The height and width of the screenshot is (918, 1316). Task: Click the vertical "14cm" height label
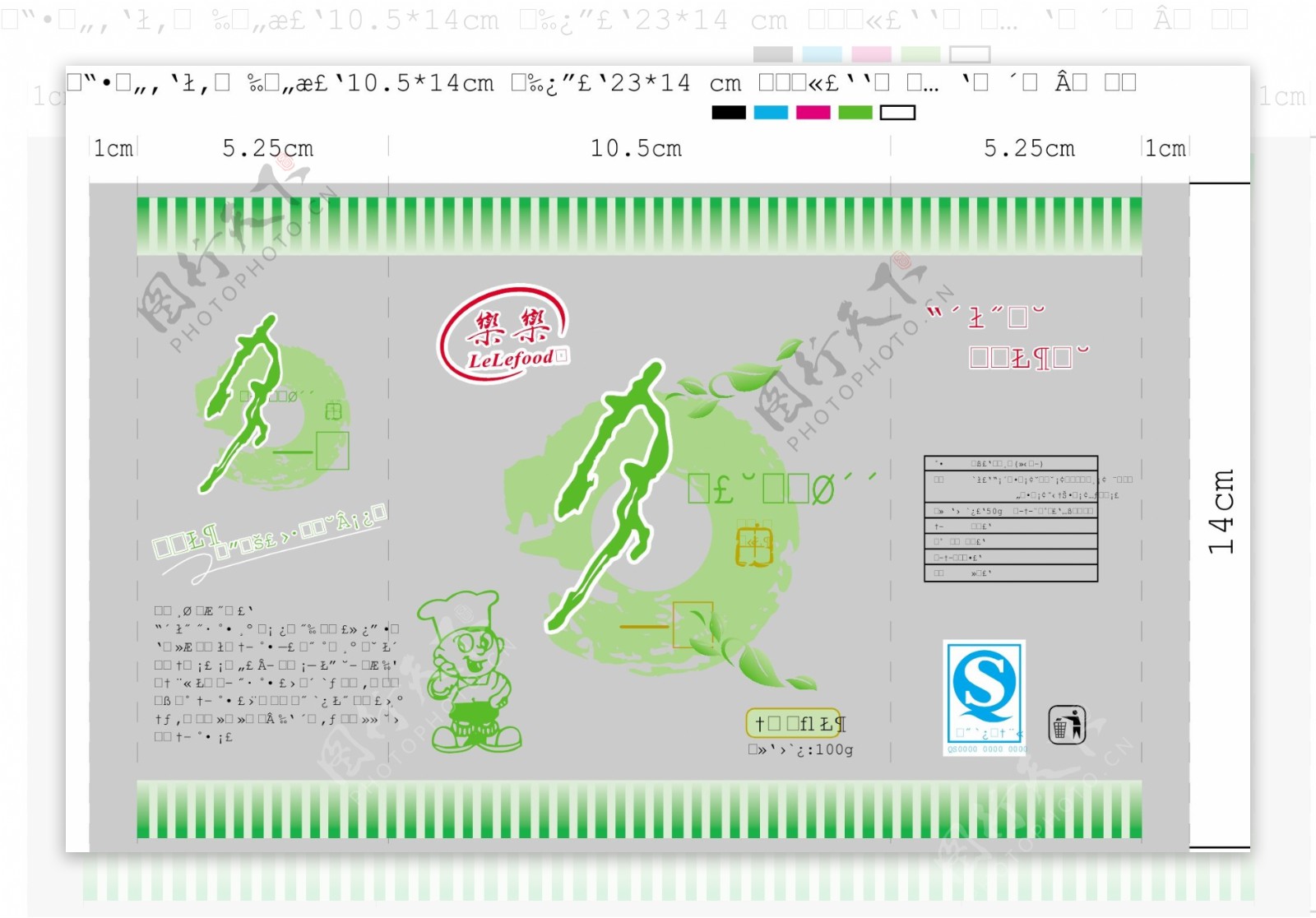1221,512
